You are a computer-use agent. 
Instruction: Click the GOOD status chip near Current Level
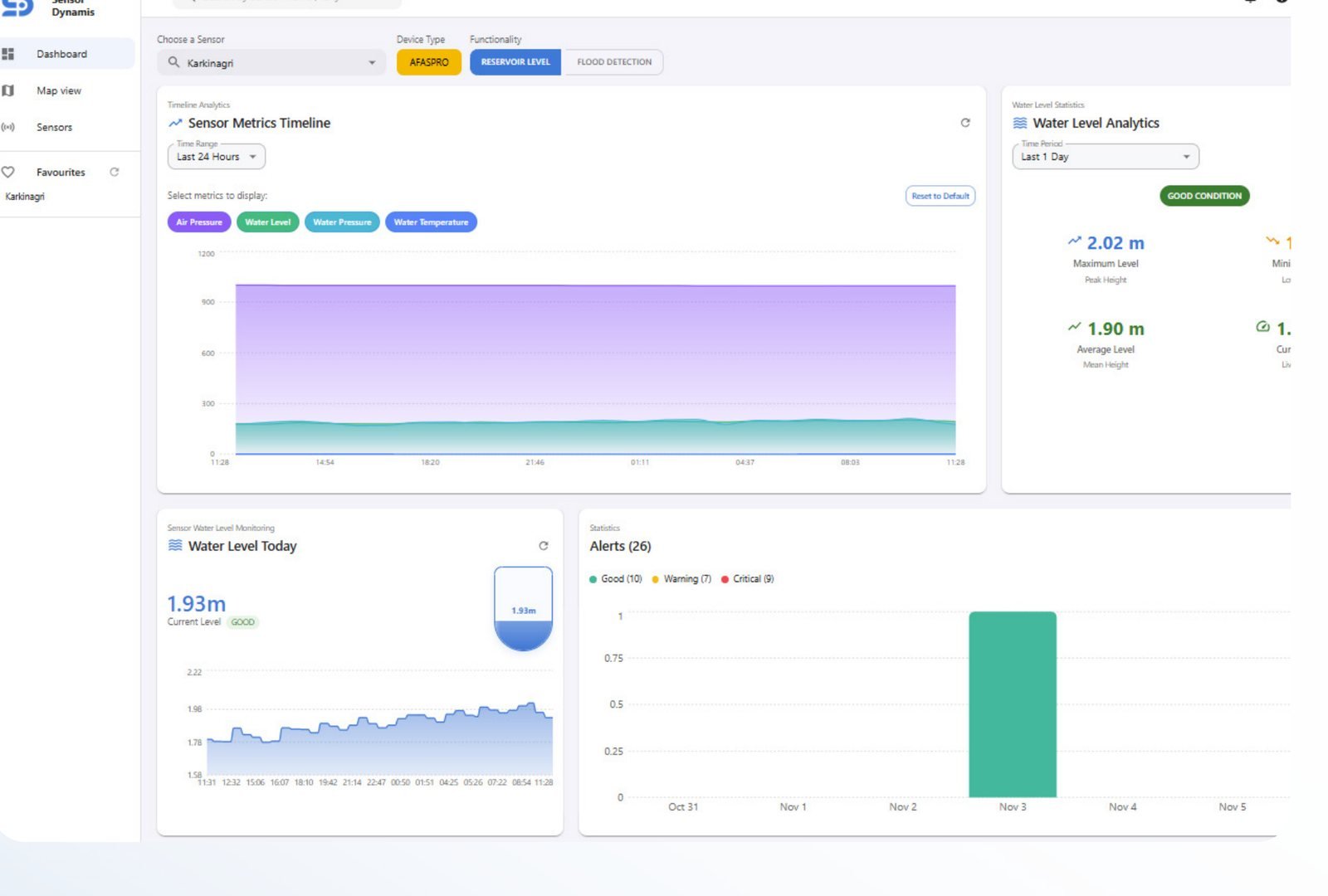(x=242, y=622)
